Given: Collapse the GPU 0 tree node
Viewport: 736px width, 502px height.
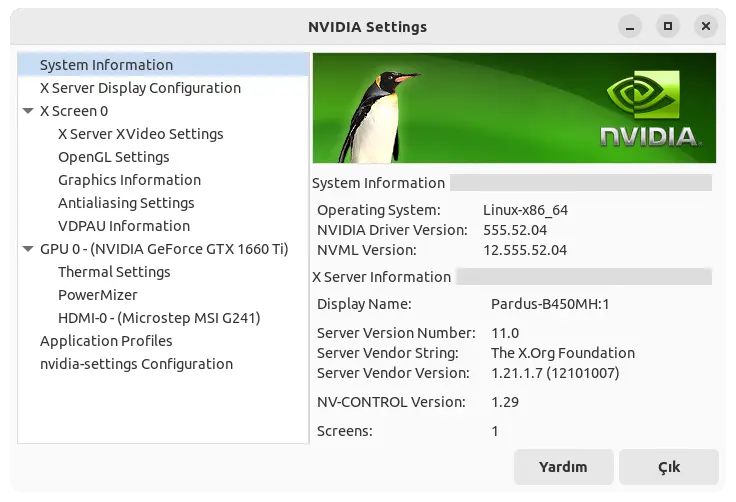Looking at the screenshot, I should click(28, 249).
